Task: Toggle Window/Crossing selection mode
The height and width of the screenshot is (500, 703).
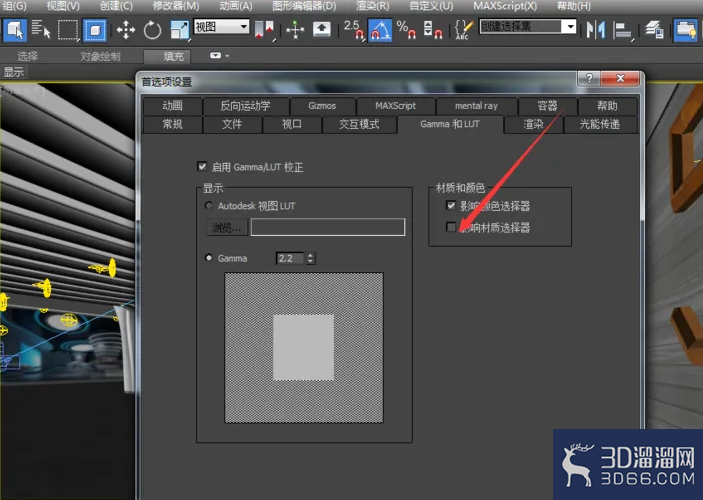Action: 95,30
